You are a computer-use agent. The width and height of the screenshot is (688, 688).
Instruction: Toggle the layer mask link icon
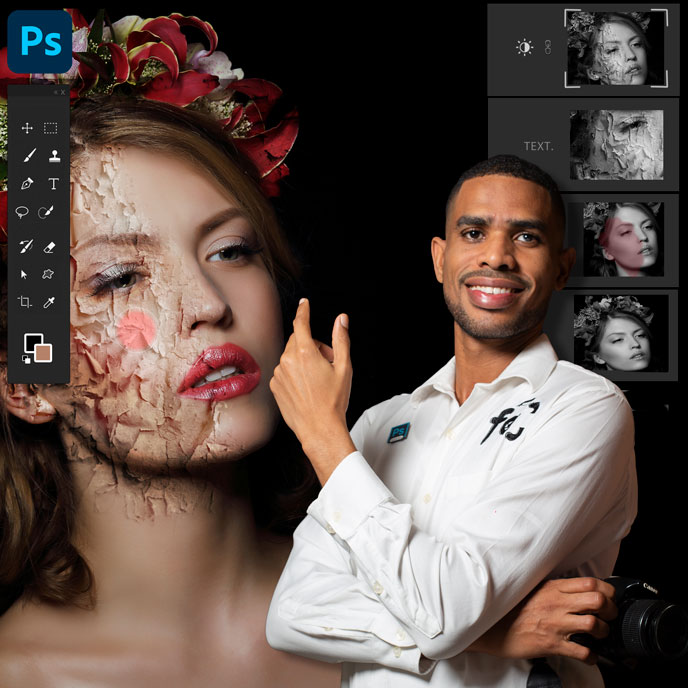(x=547, y=47)
